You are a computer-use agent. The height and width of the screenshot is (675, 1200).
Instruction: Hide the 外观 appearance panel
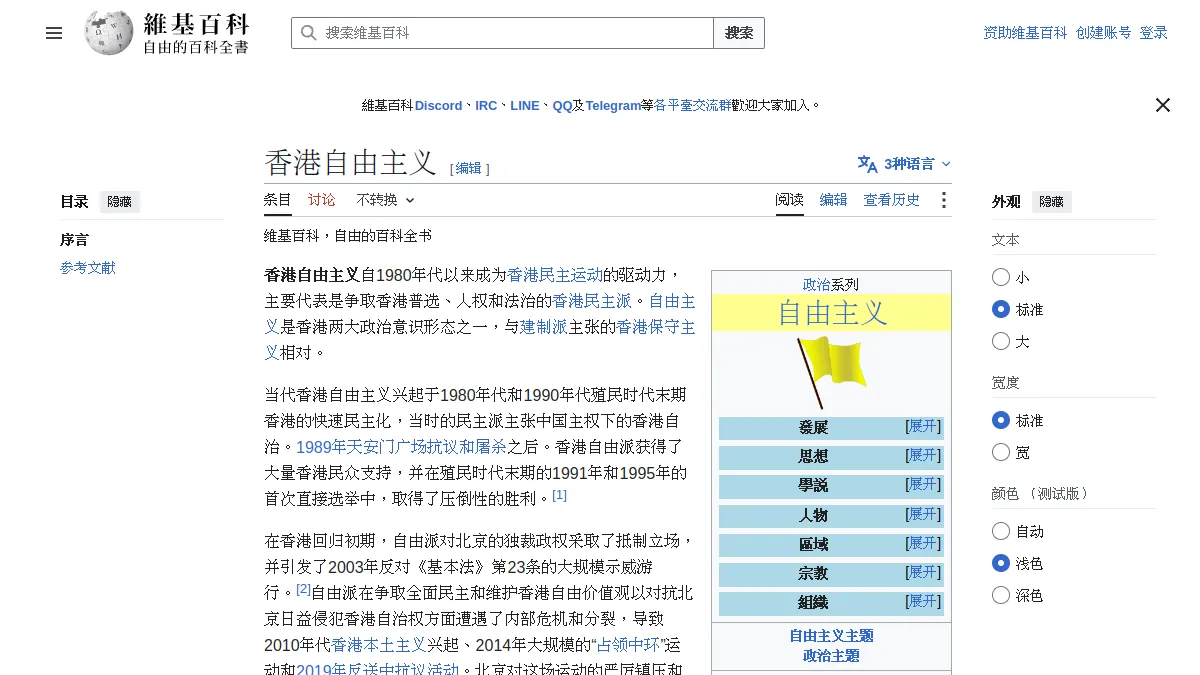[x=1051, y=202]
